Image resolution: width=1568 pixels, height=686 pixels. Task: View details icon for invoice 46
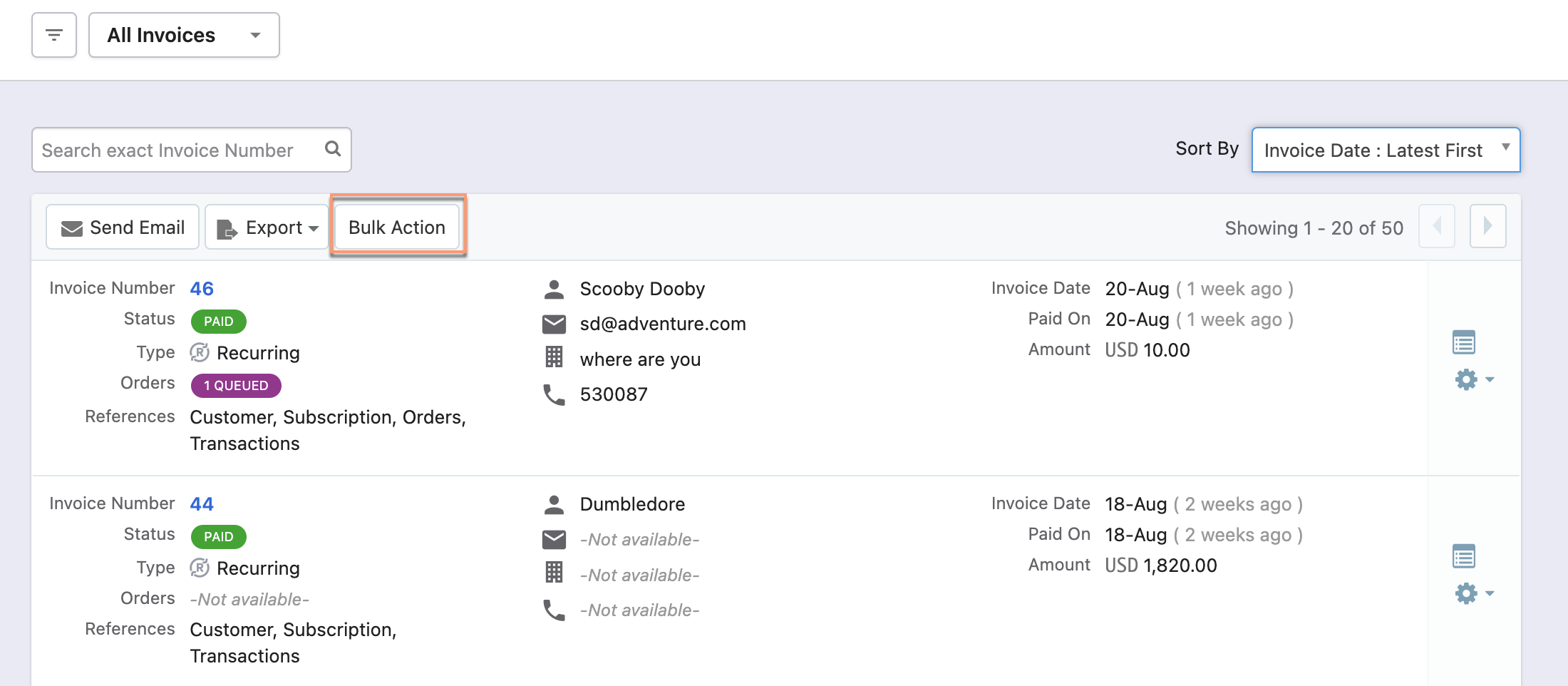click(1463, 343)
